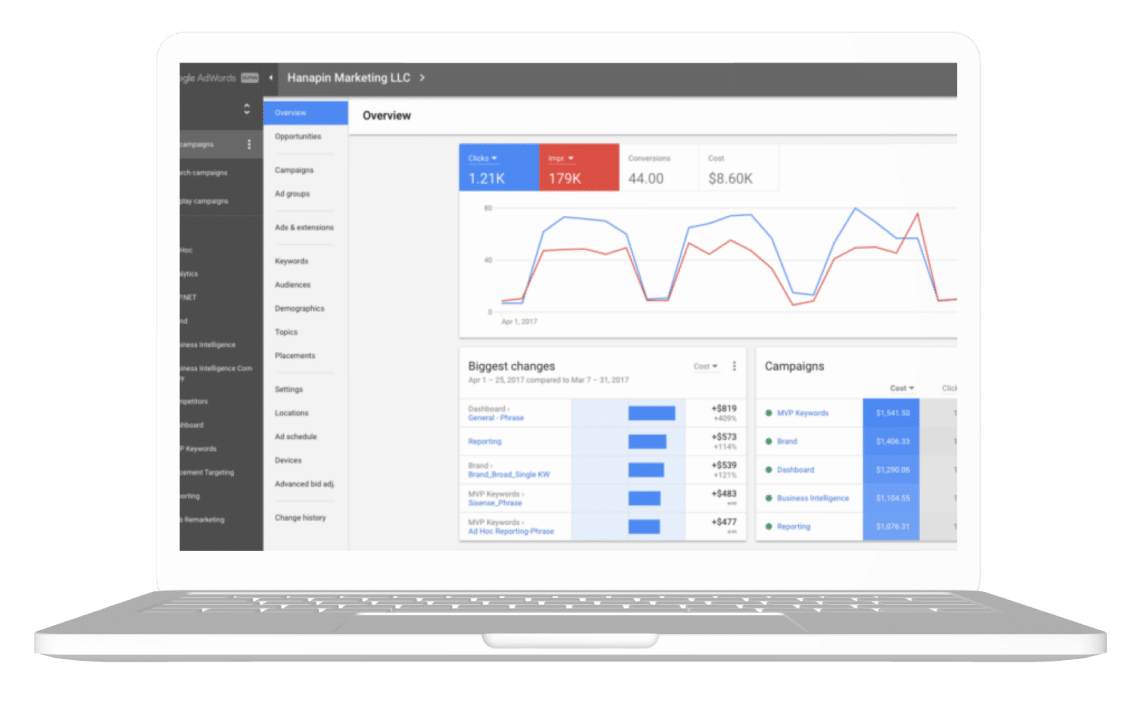The height and width of the screenshot is (704, 1140).
Task: Click the +$539 change value
Action: point(723,465)
